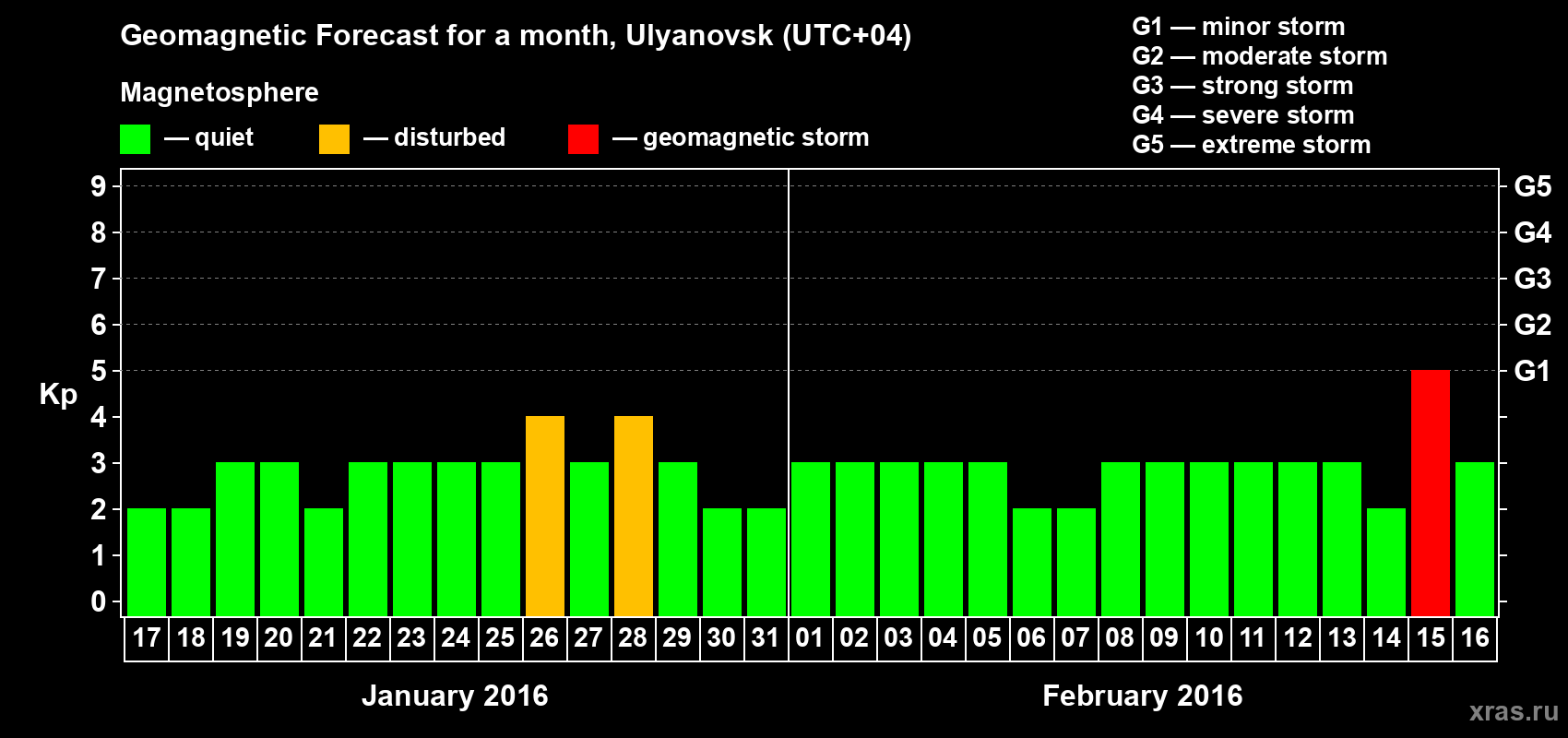Click the chart title Geomagnetic Forecast

pos(516,36)
